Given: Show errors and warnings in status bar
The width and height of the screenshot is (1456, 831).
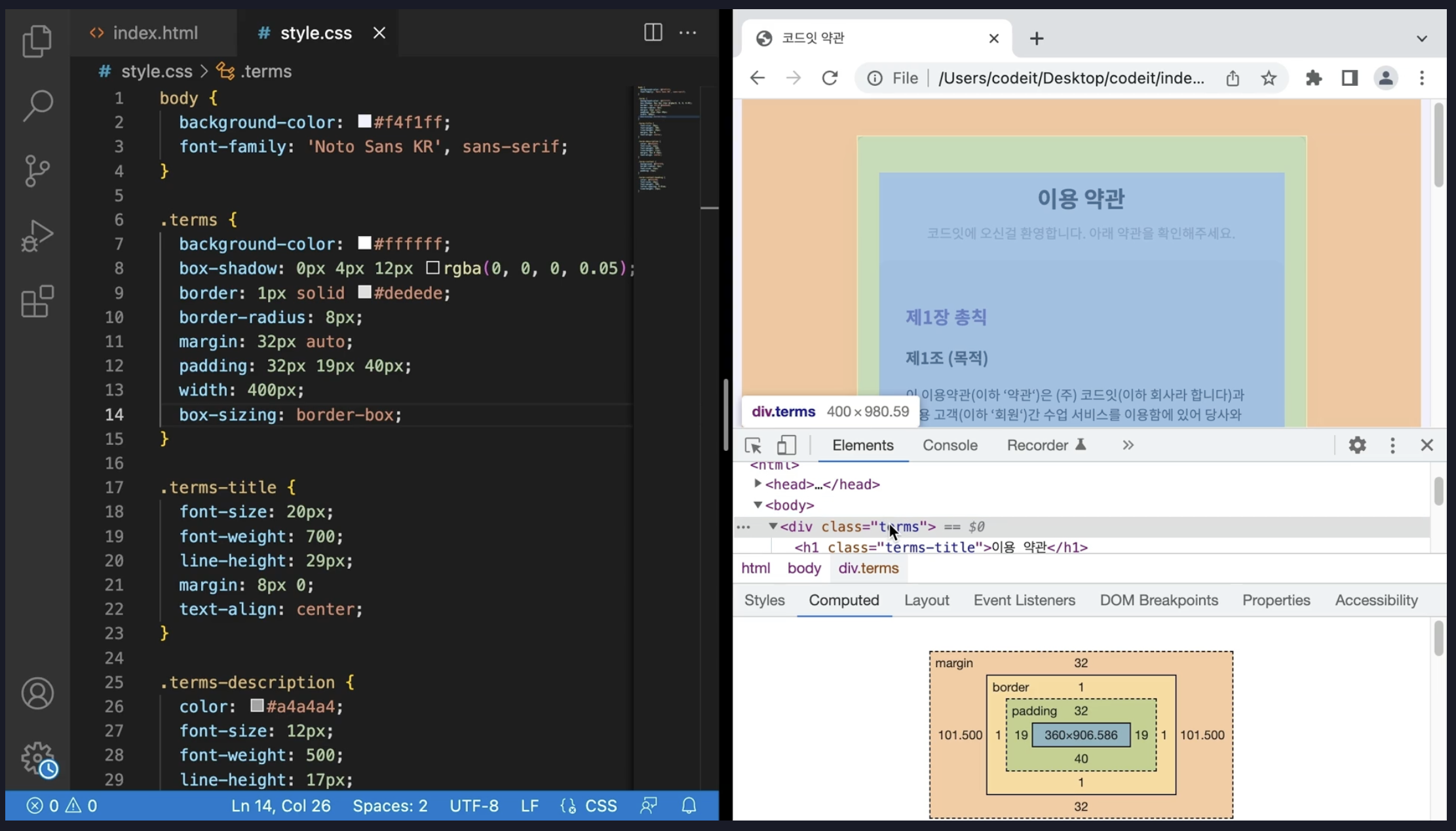Looking at the screenshot, I should pyautogui.click(x=62, y=805).
